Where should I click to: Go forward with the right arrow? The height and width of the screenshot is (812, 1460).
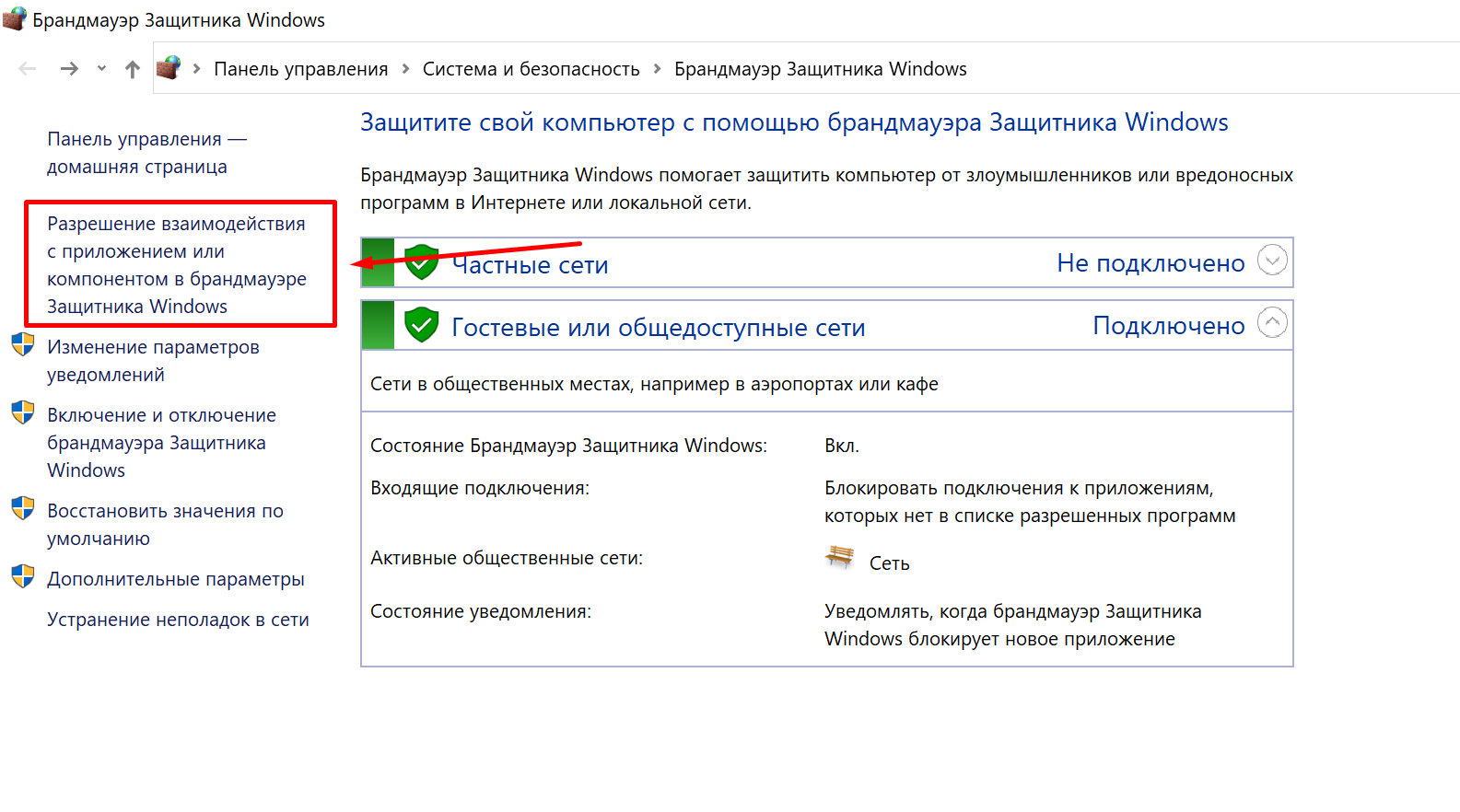(x=69, y=68)
